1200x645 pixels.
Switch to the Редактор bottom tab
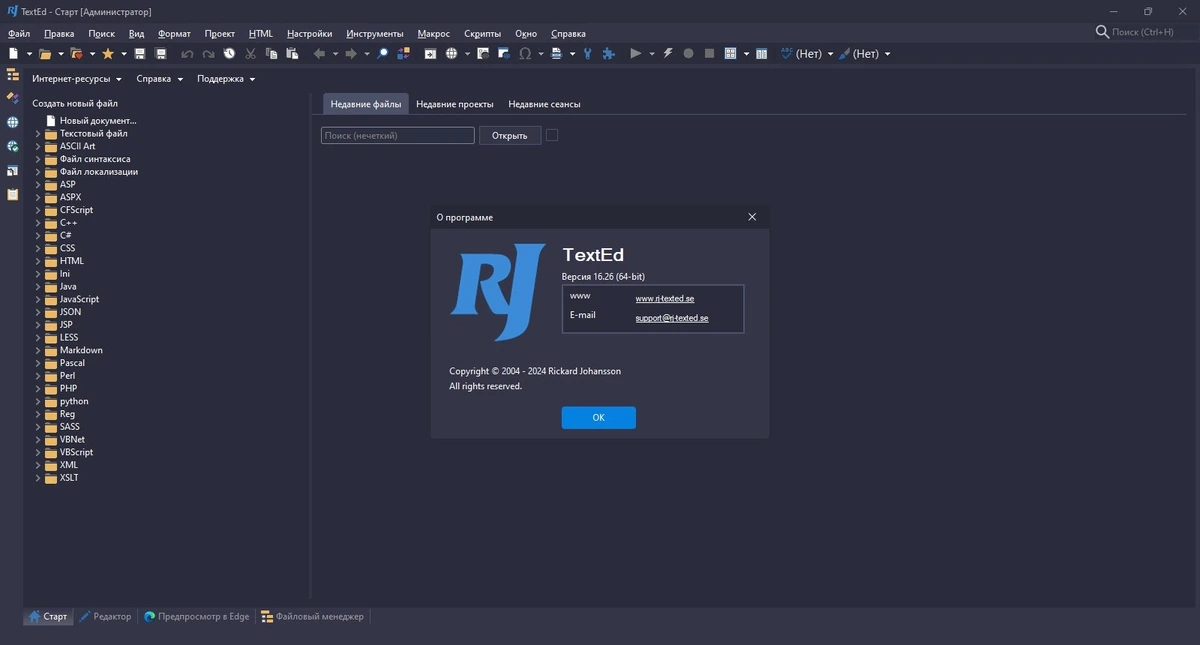pyautogui.click(x=106, y=617)
